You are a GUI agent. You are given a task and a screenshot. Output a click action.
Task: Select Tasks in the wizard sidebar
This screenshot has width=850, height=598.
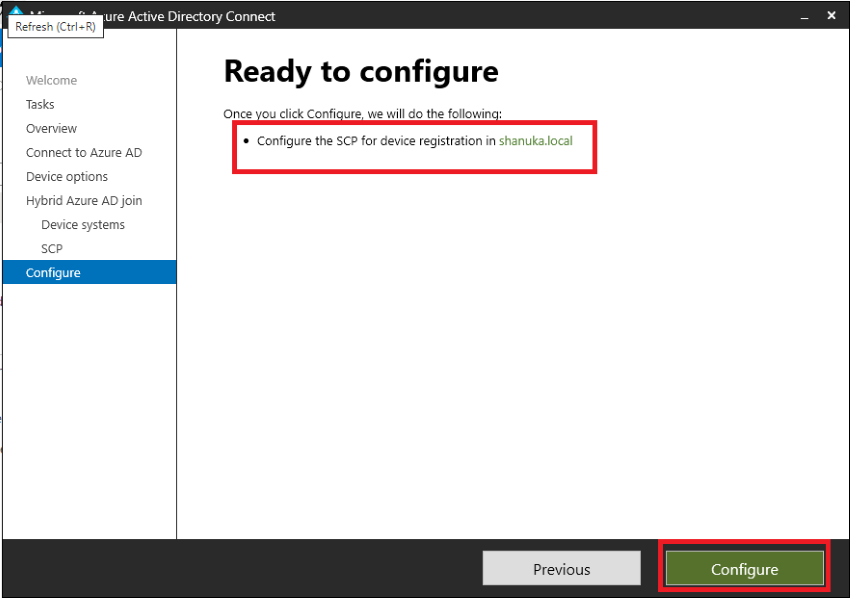coord(40,104)
